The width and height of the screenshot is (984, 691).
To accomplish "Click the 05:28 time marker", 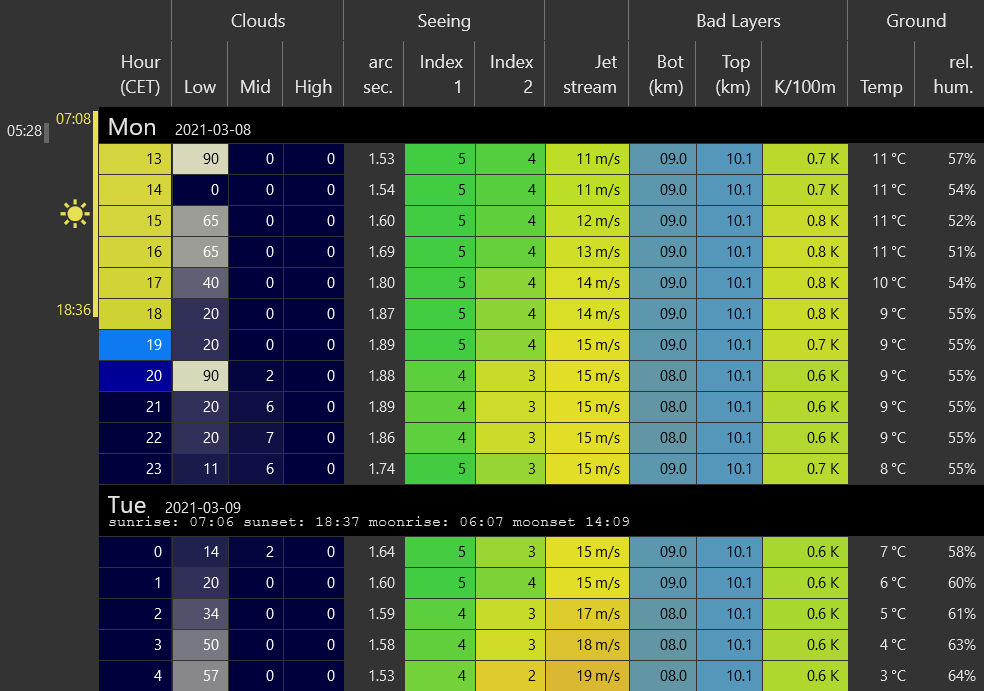I will point(24,131).
